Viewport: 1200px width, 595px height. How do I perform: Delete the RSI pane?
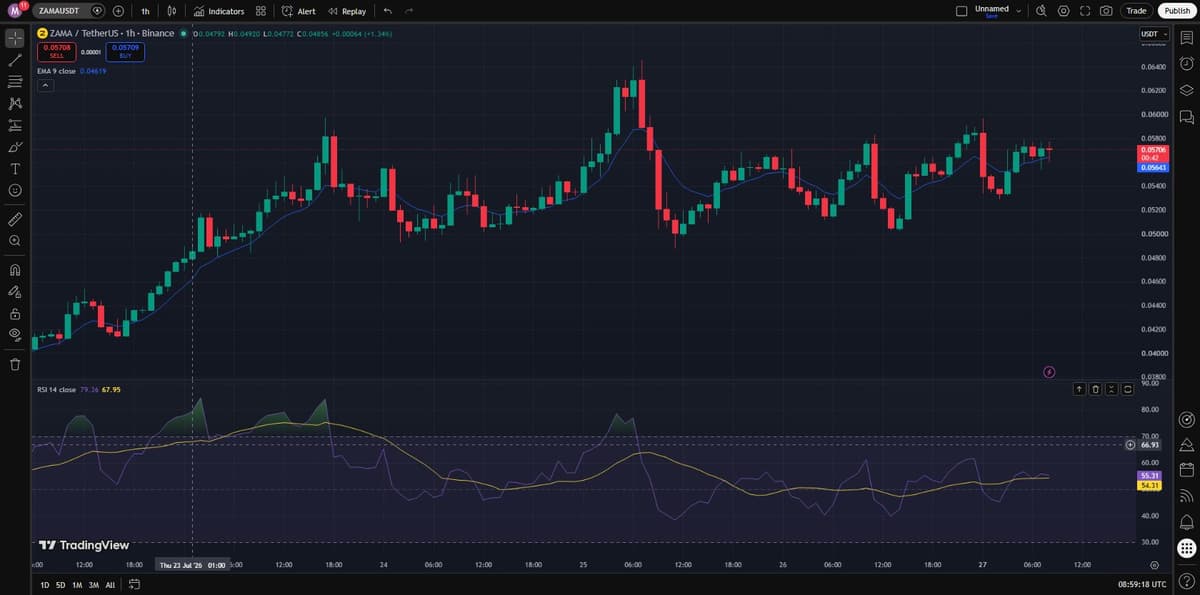click(x=1096, y=388)
